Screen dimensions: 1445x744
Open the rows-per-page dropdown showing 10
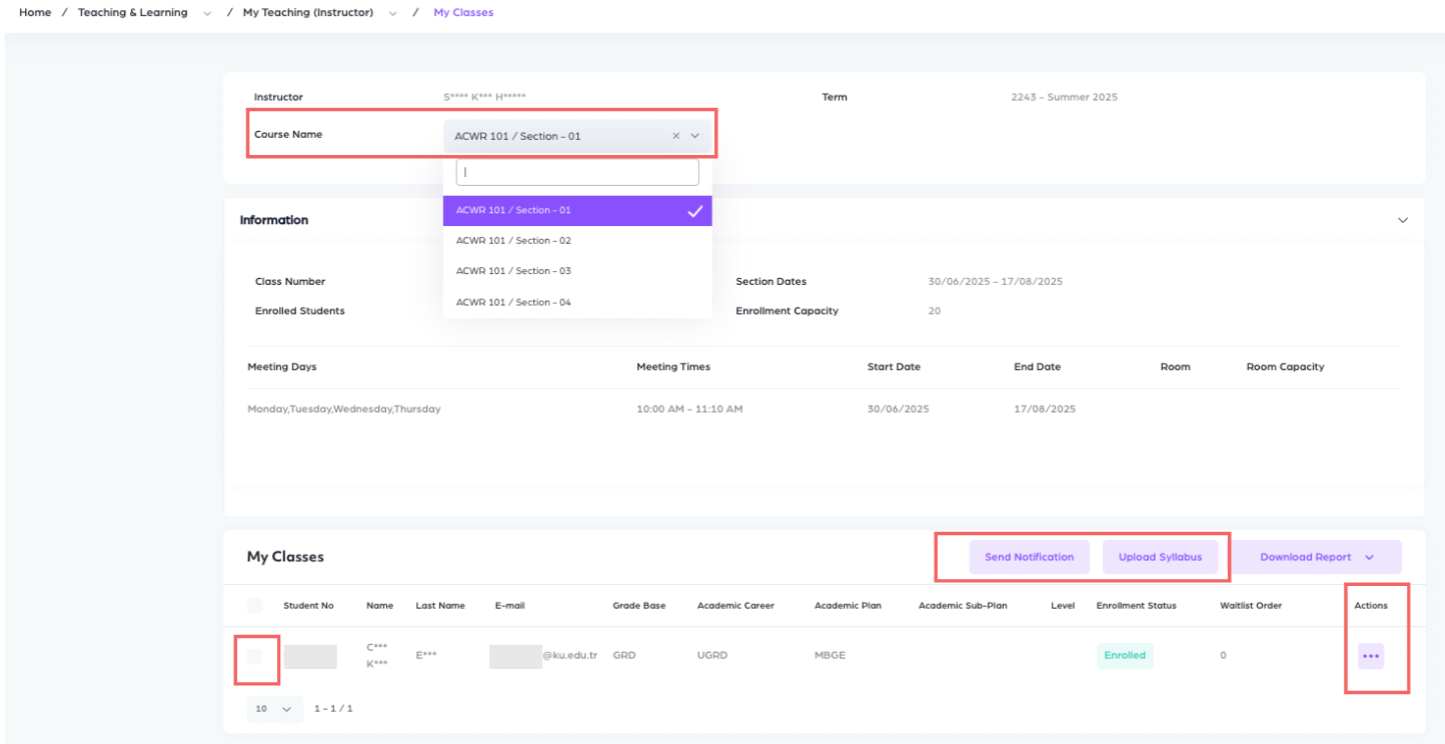[x=274, y=708]
